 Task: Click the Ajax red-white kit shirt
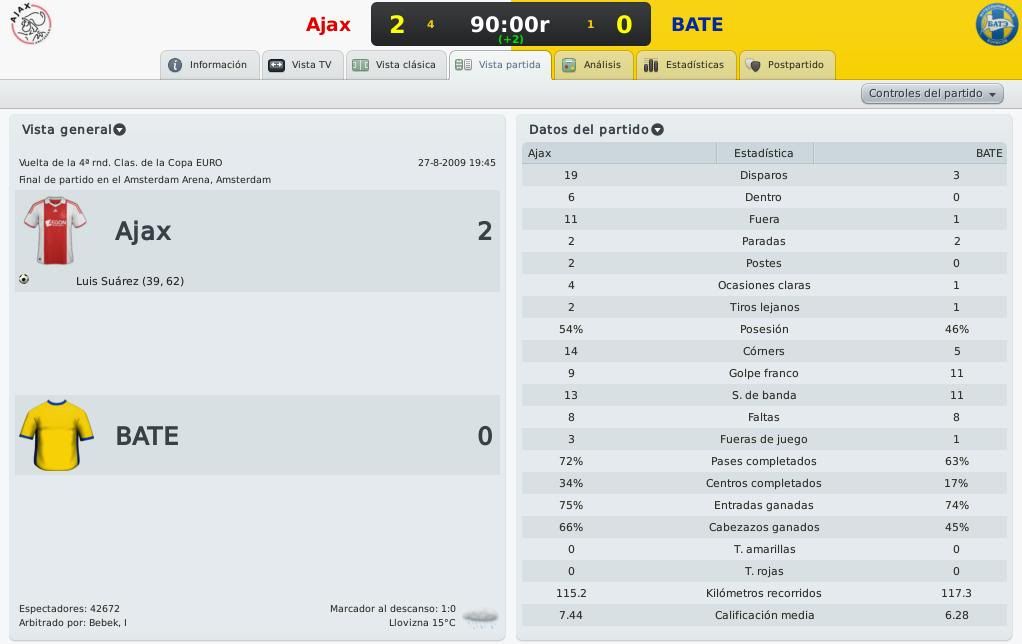[56, 231]
